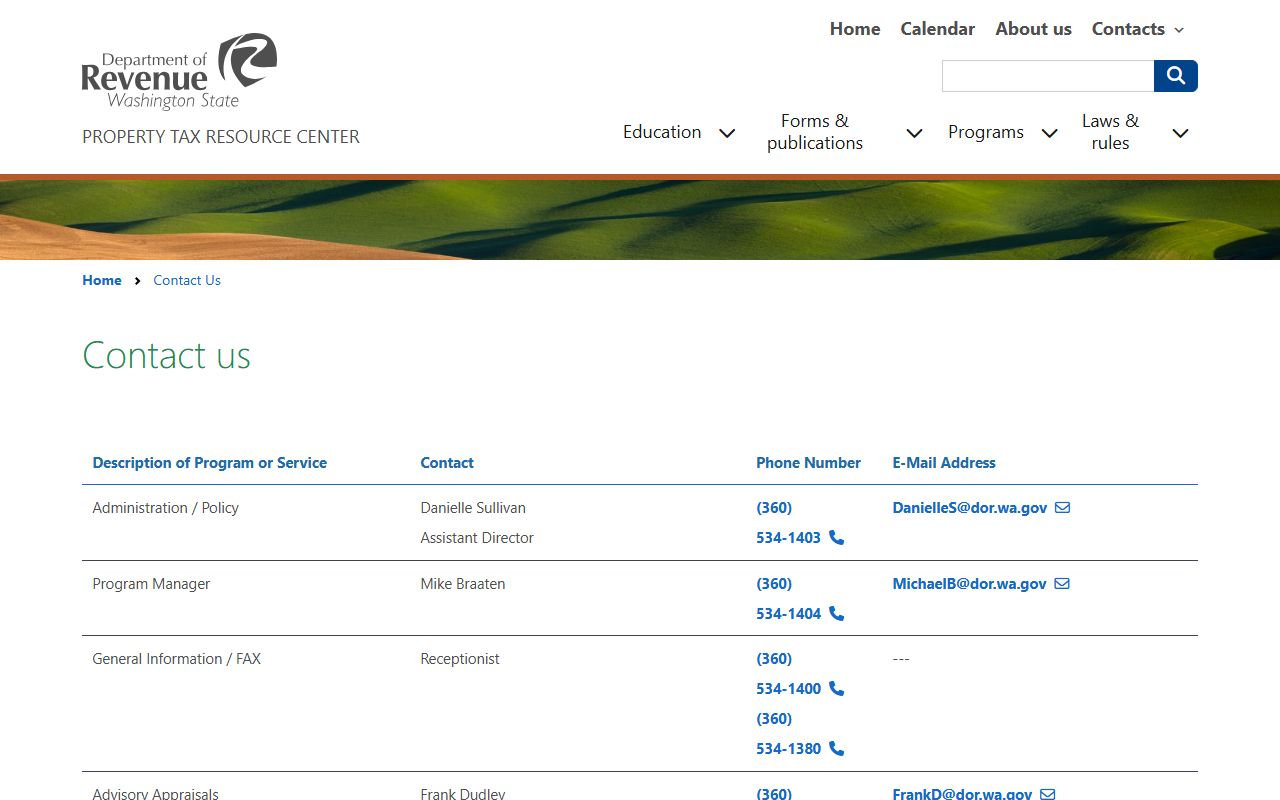Follow the Contact Us breadcrumb link

tap(187, 280)
